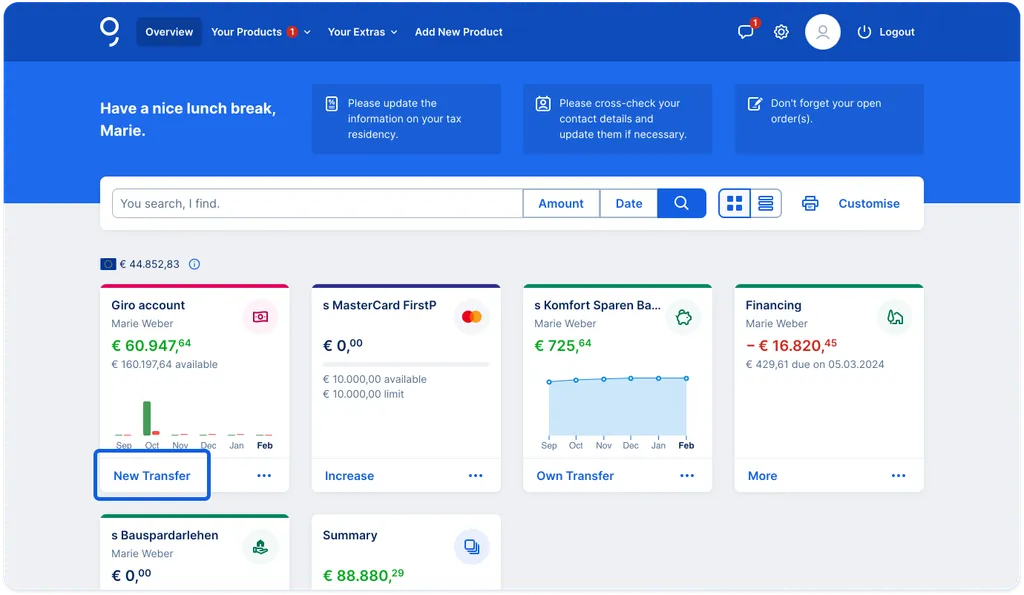
Task: Select the Overview tab
Action: click(x=169, y=32)
